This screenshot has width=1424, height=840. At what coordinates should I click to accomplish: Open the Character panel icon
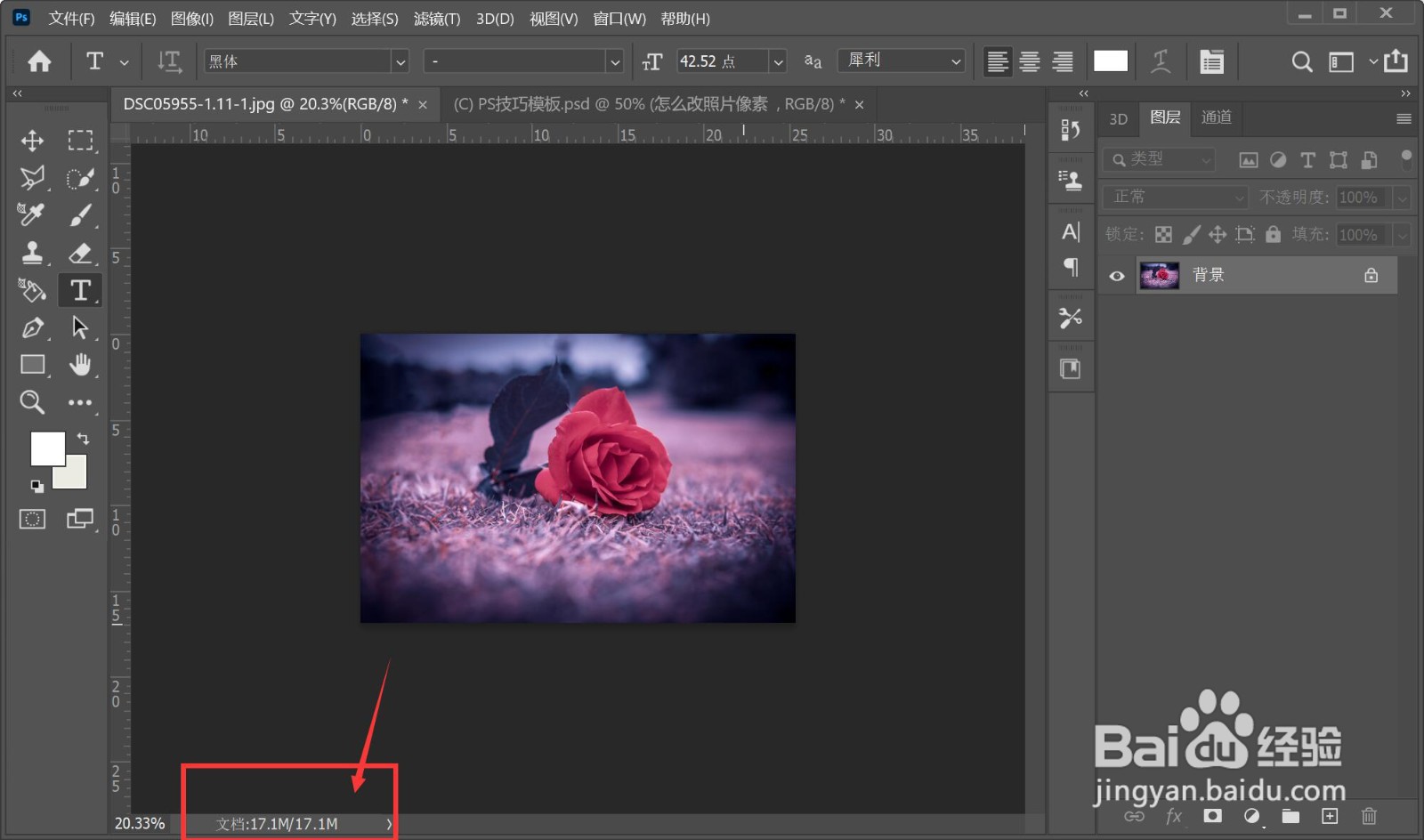click(1071, 231)
